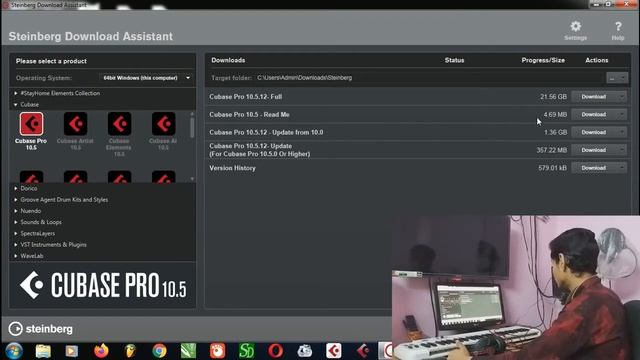The width and height of the screenshot is (640, 360).
Task: Download update for Cubase Pro 10.5.0 or higher
Action: coord(594,150)
